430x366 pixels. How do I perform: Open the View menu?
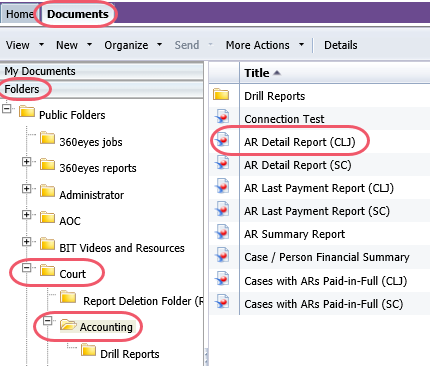[x=18, y=45]
